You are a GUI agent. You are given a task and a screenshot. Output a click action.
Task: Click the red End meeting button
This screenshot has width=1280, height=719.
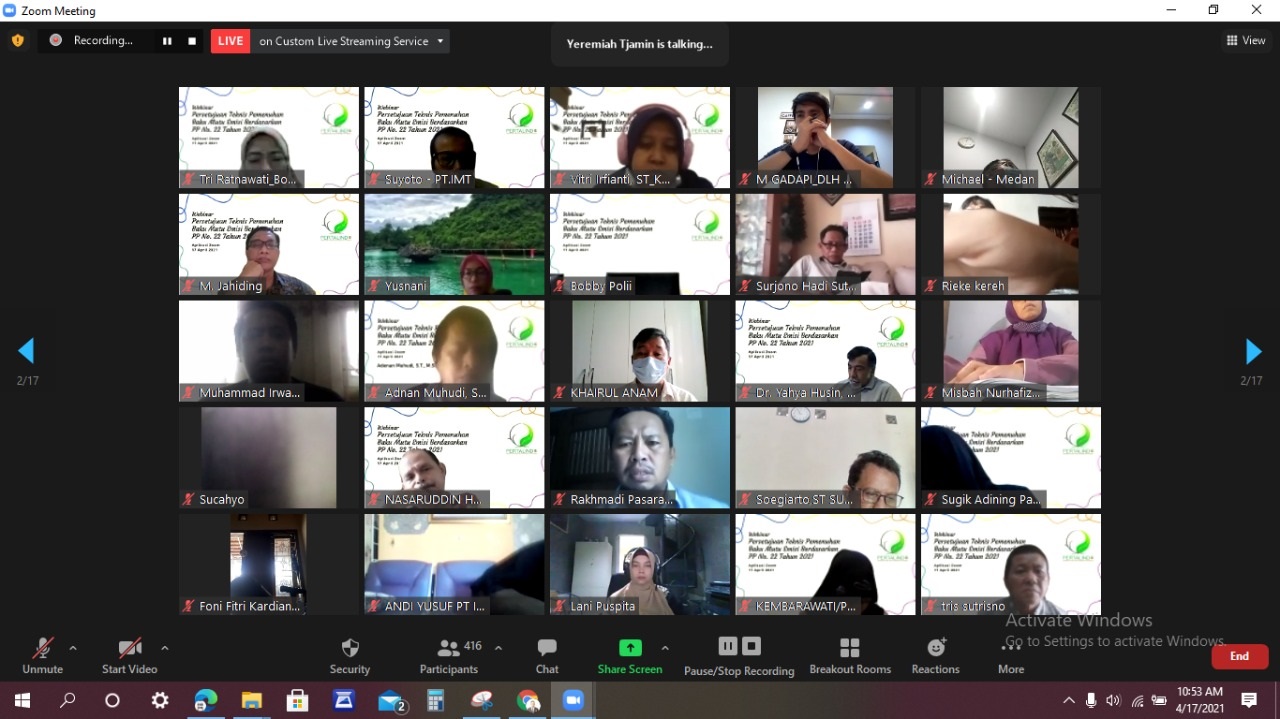point(1239,656)
